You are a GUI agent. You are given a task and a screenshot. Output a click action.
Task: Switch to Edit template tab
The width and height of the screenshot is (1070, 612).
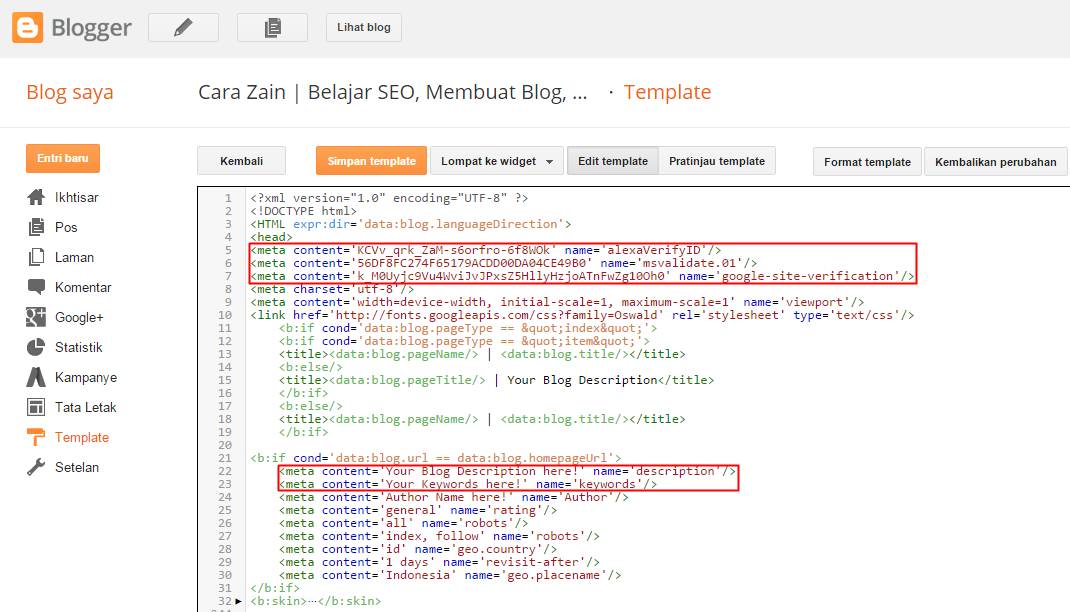[613, 160]
